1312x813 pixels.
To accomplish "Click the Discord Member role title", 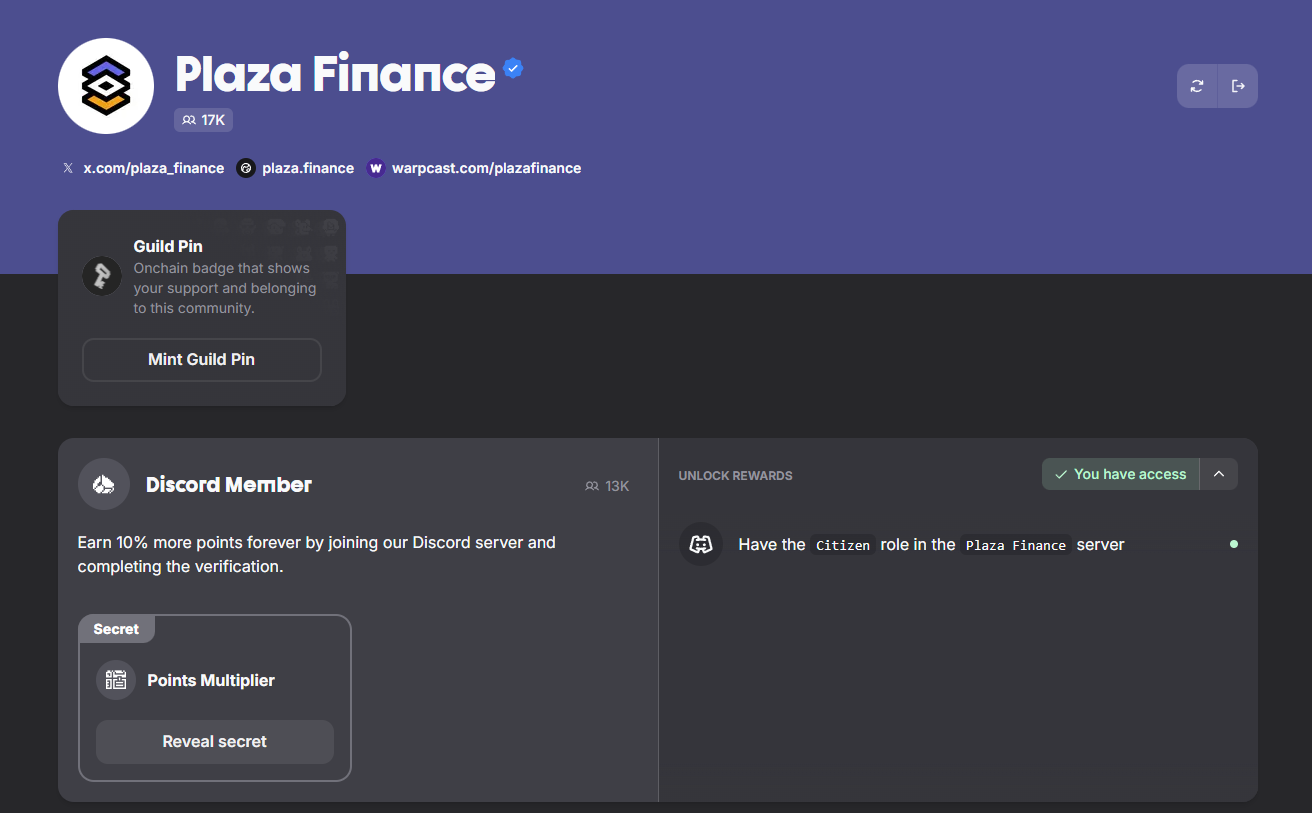I will [229, 485].
